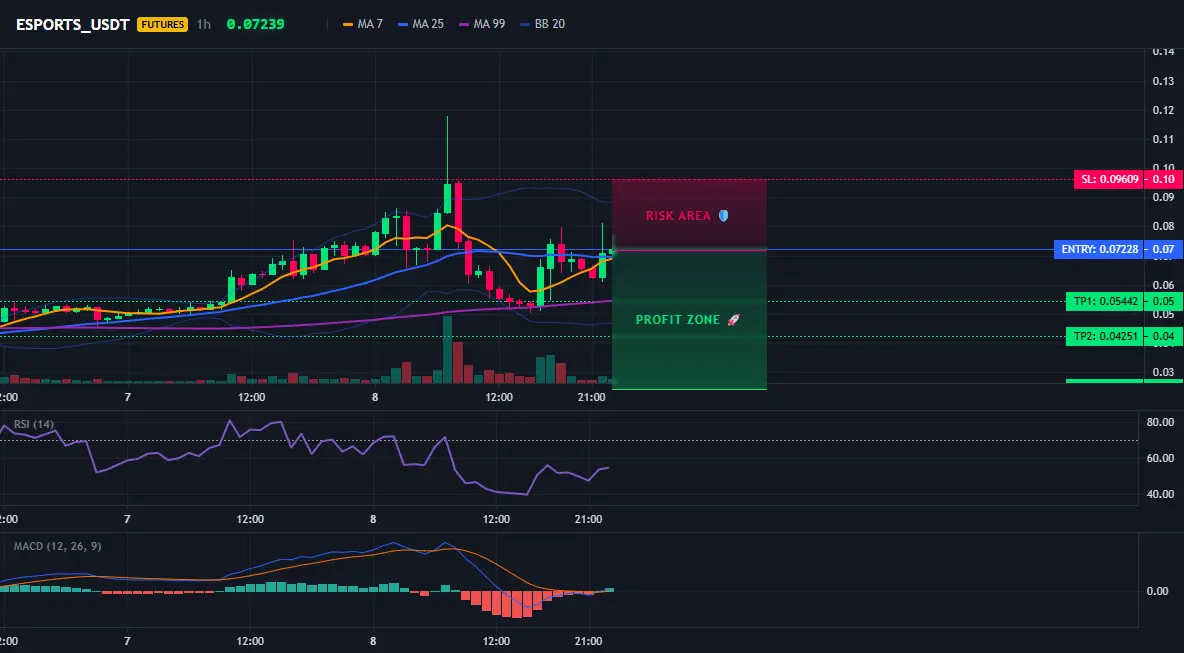Viewport: 1184px width, 653px height.
Task: Click the rocket icon beside PROFIT ZONE
Action: pyautogui.click(x=733, y=320)
